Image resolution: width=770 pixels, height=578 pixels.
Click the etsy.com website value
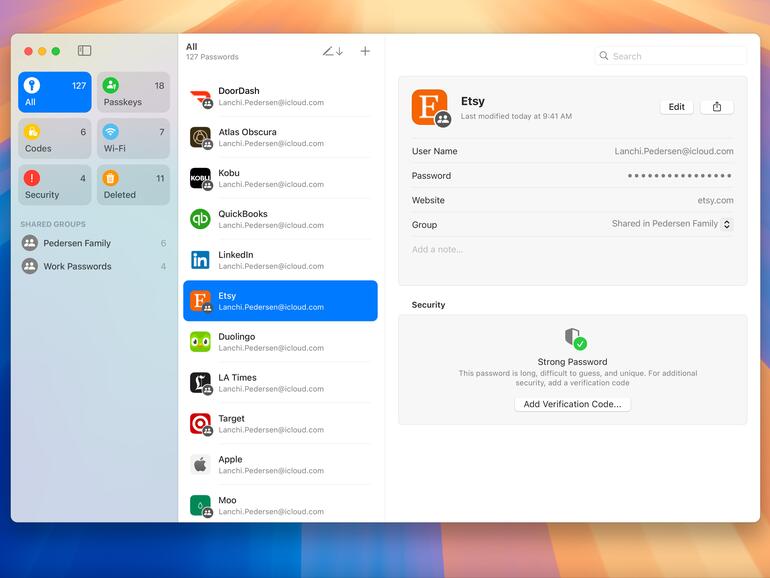point(715,200)
